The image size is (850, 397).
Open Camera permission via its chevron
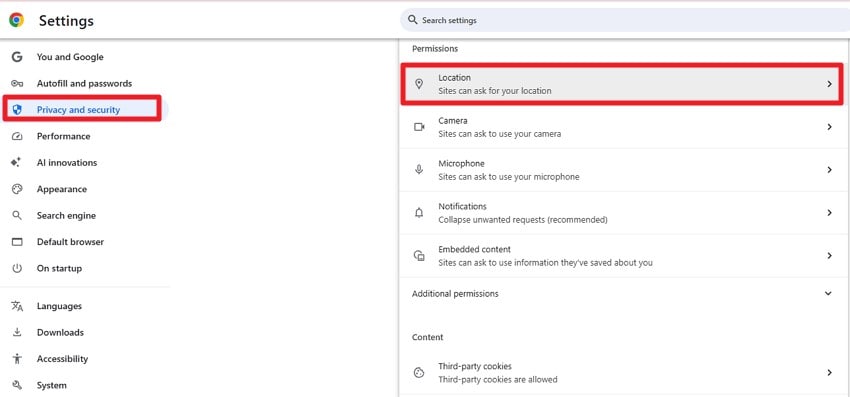point(829,127)
